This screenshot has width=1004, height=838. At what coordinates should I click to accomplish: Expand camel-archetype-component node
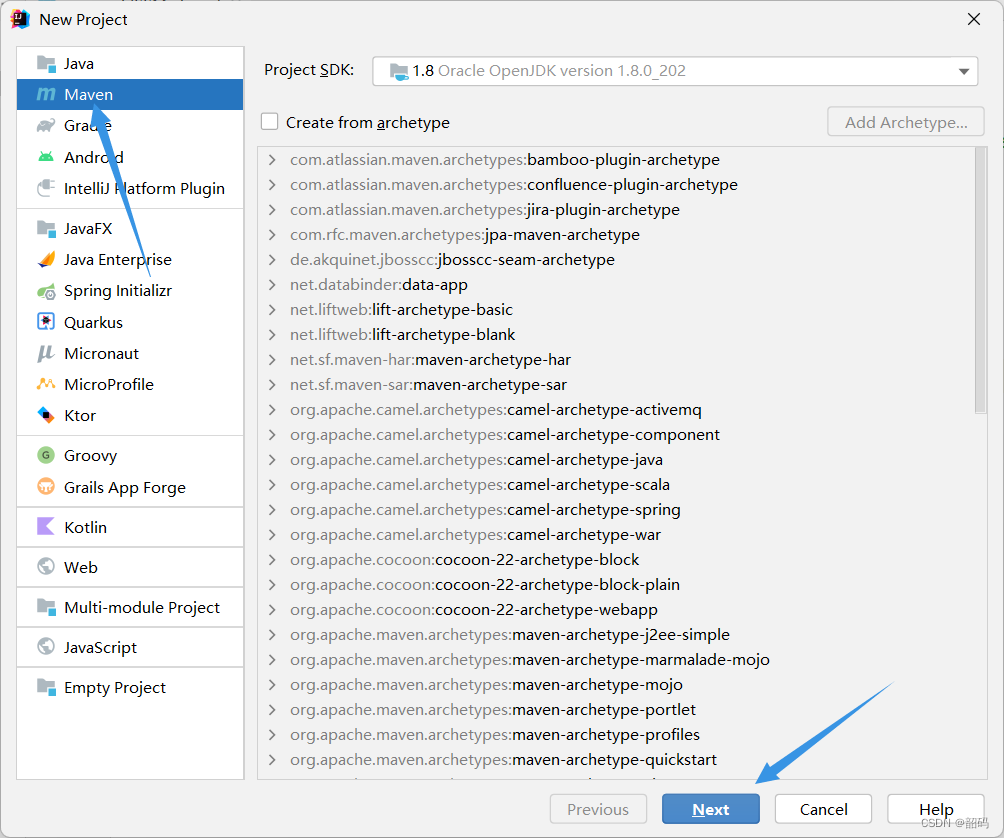272,435
